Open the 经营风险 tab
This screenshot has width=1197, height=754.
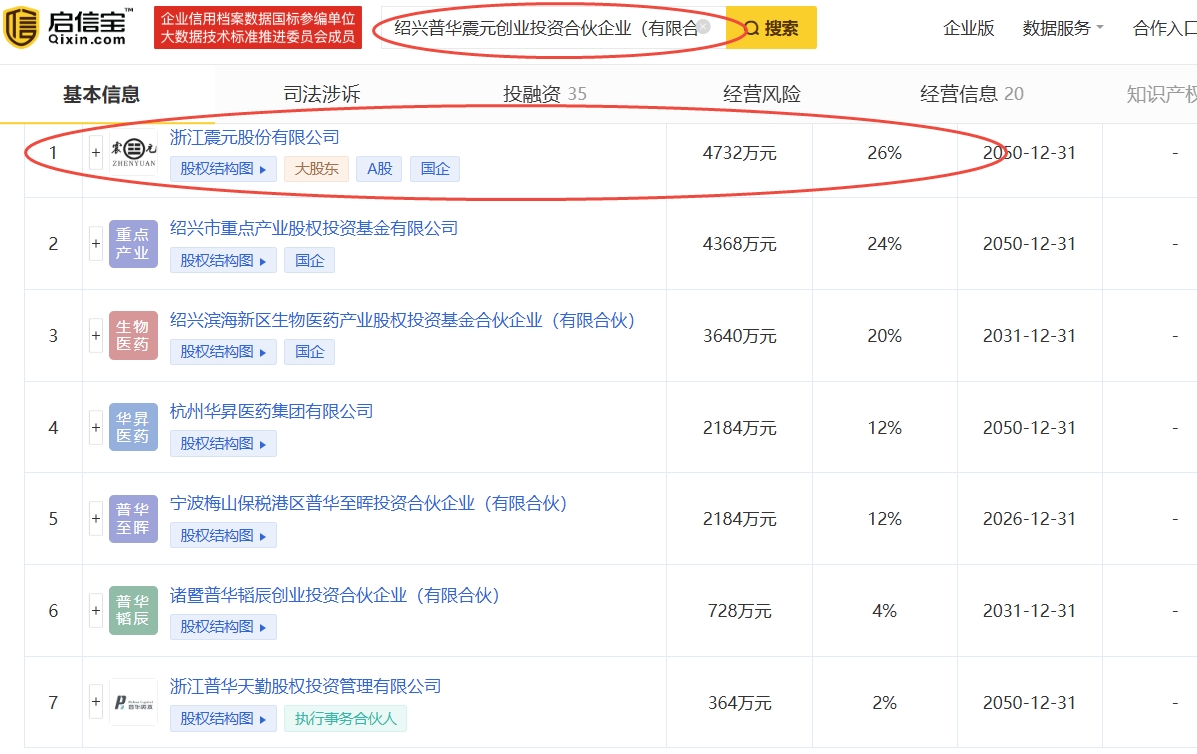click(762, 95)
